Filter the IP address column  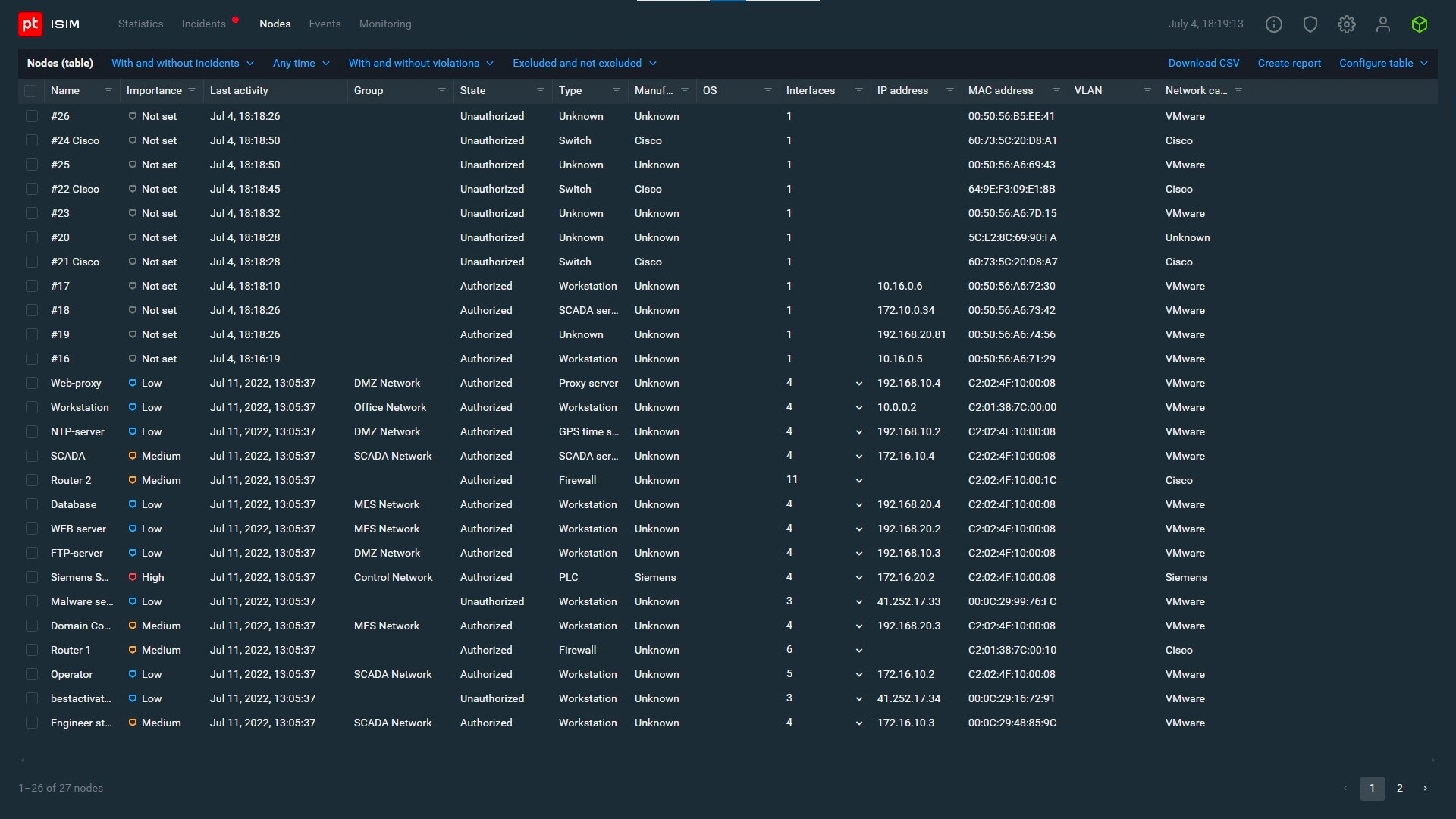[x=949, y=91]
